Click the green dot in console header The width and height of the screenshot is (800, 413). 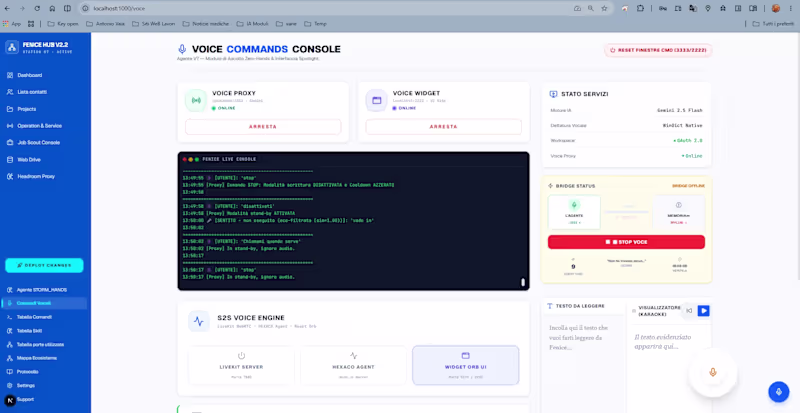(x=197, y=159)
